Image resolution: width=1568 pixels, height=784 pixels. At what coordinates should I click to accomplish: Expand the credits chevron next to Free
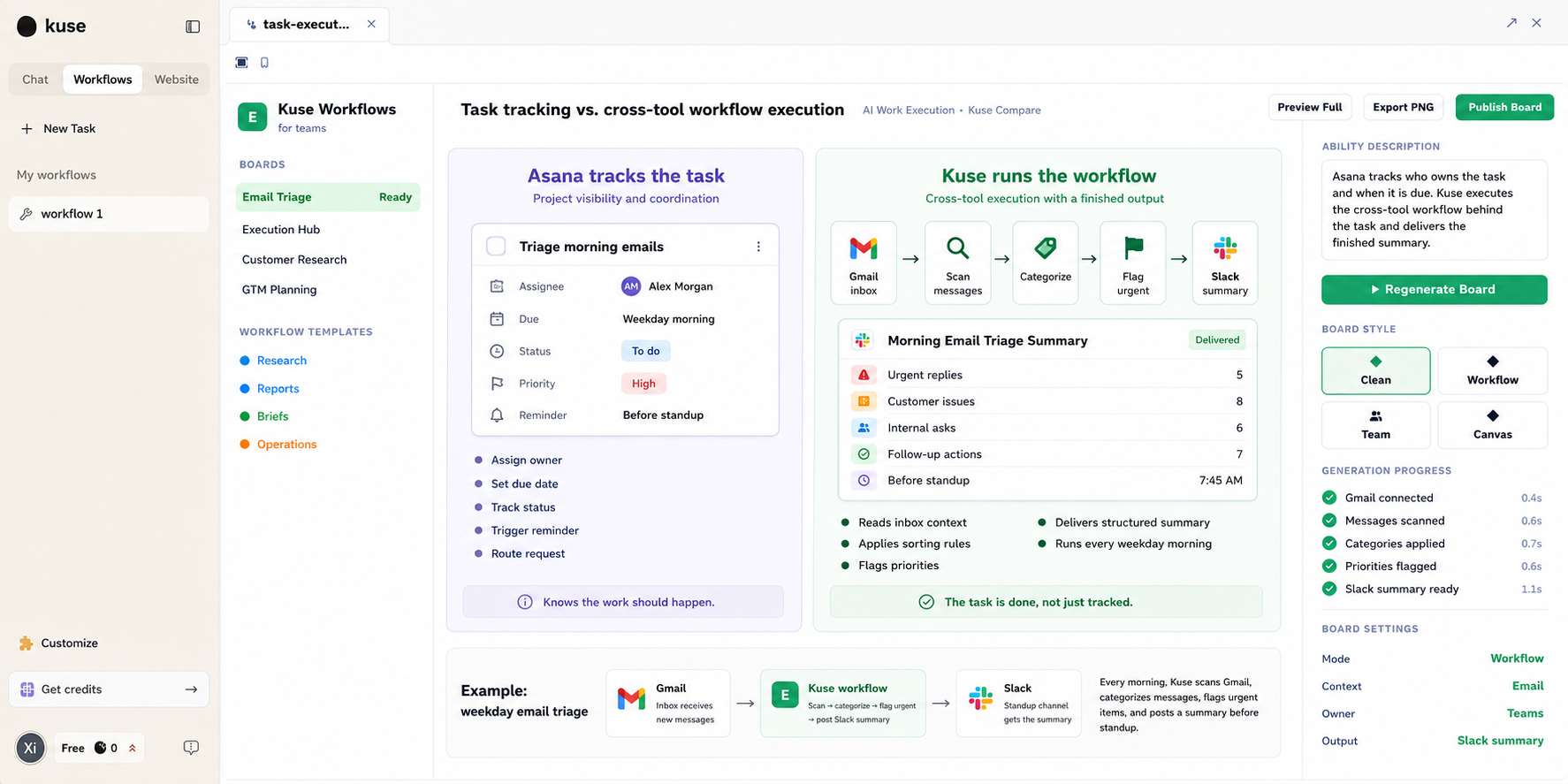[x=133, y=748]
